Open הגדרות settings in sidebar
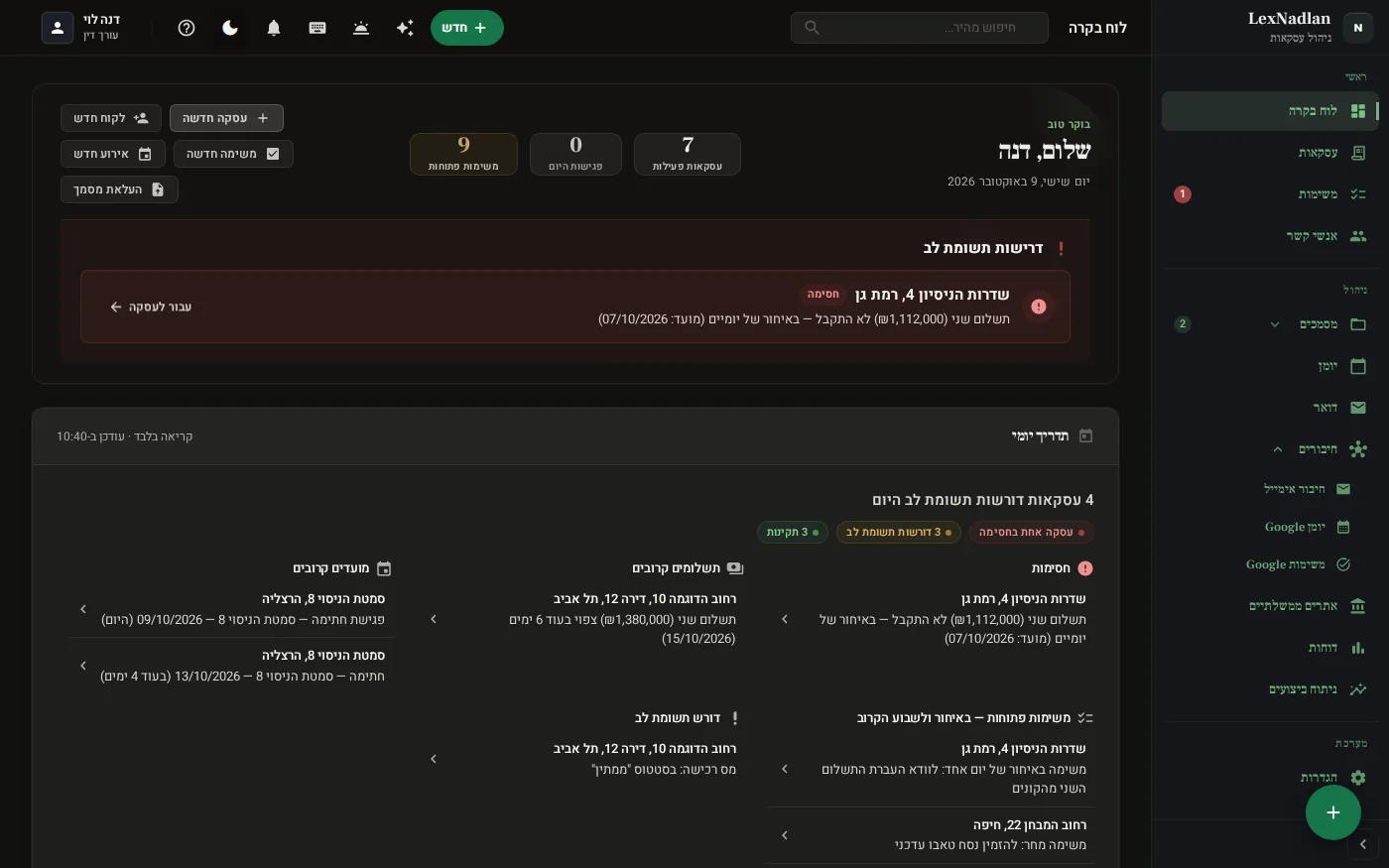The image size is (1389, 868). 1270,778
